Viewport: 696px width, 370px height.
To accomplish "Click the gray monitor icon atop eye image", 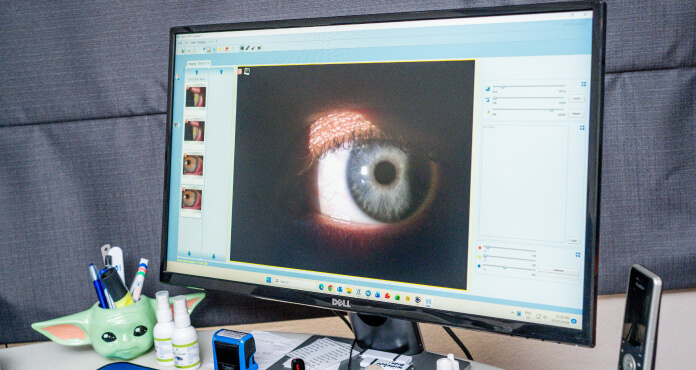I will pos(247,71).
